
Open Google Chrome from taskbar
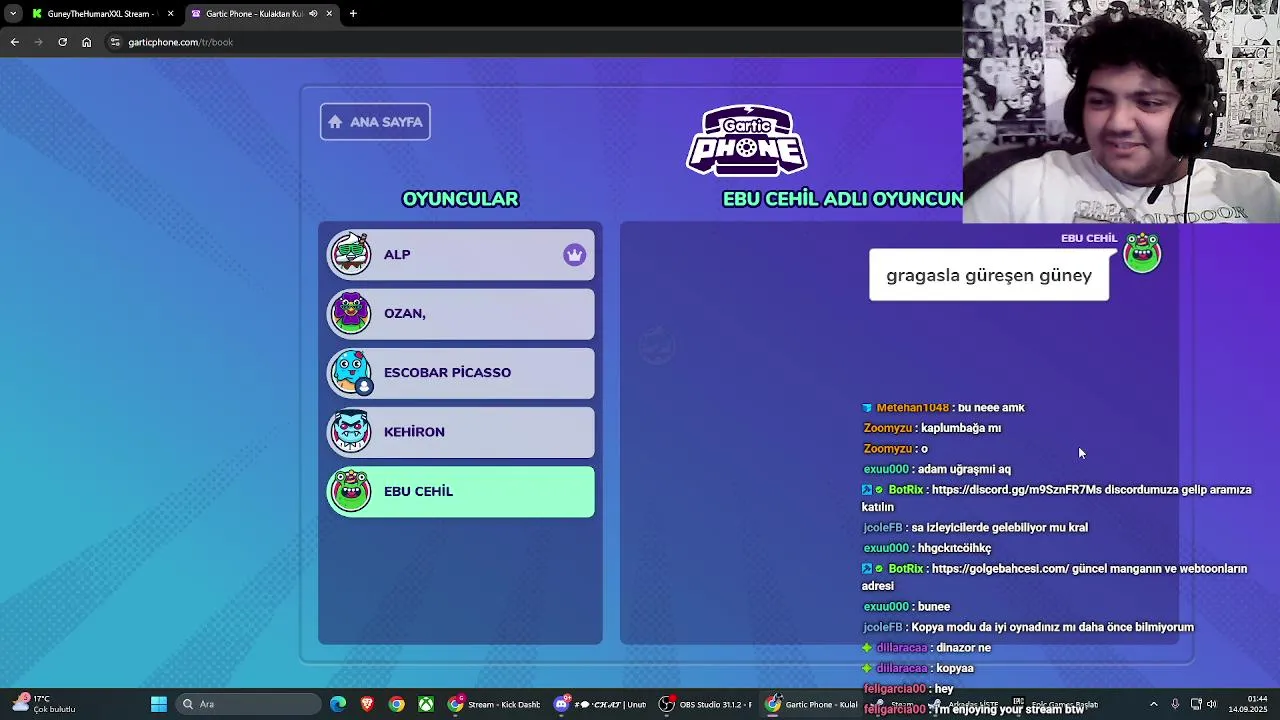(x=397, y=704)
